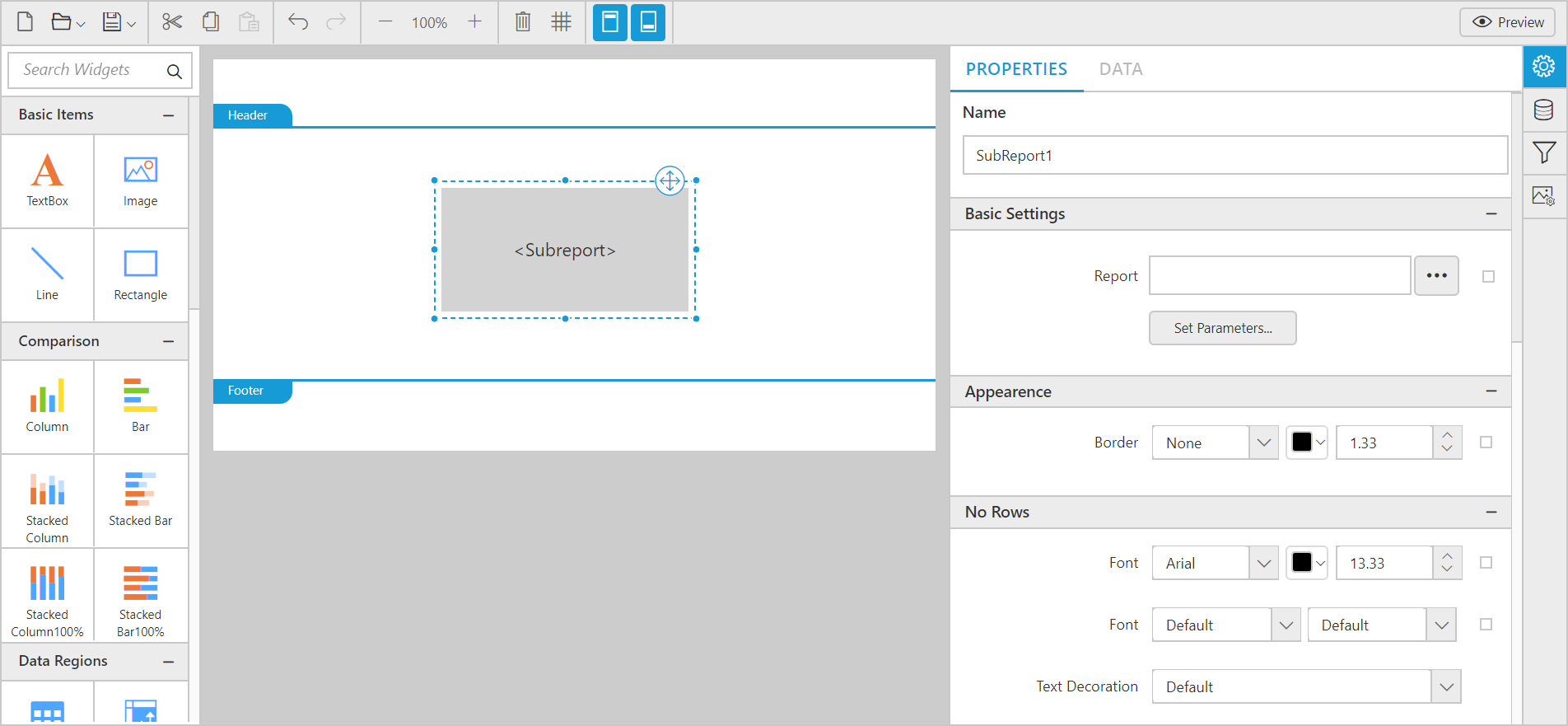Image resolution: width=1568 pixels, height=726 pixels.
Task: Open the Border color picker
Action: coord(1307,443)
